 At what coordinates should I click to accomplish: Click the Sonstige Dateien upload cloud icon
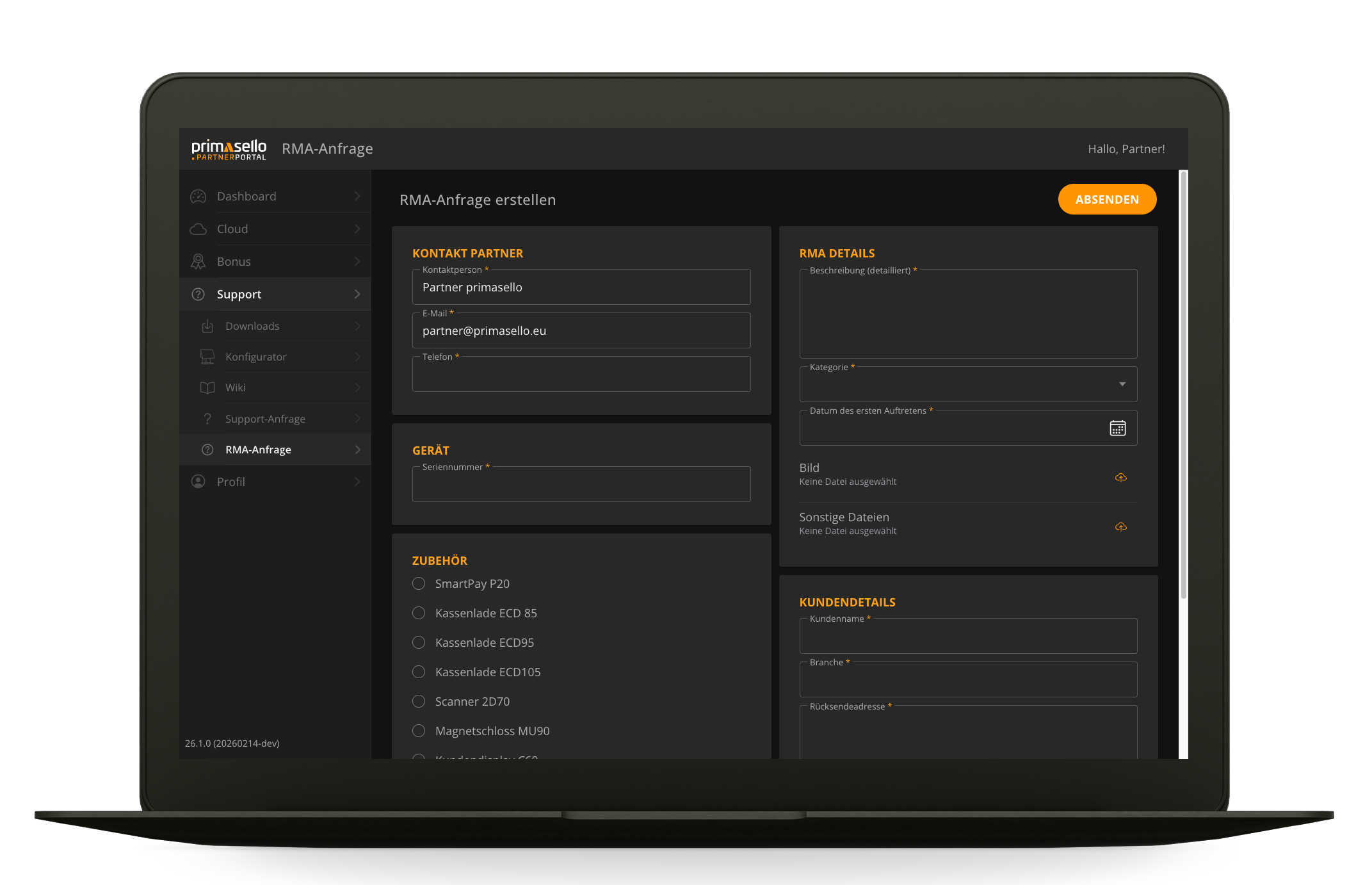pos(1120,527)
